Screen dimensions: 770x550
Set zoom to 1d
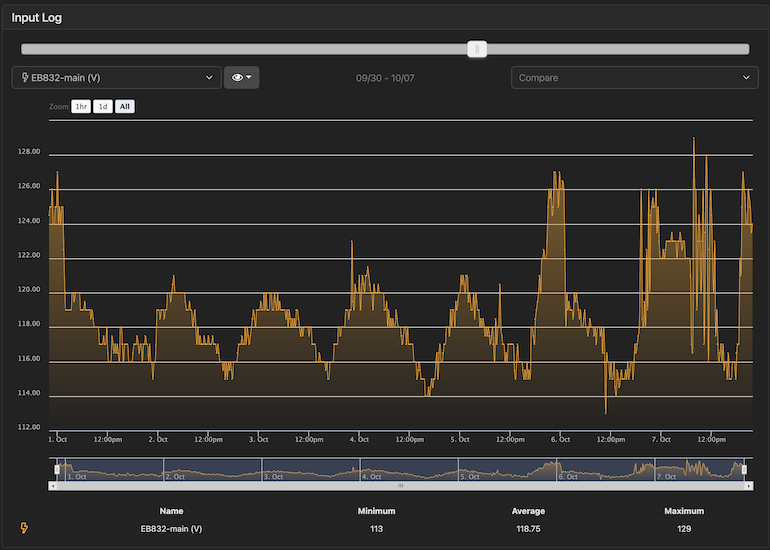(103, 107)
